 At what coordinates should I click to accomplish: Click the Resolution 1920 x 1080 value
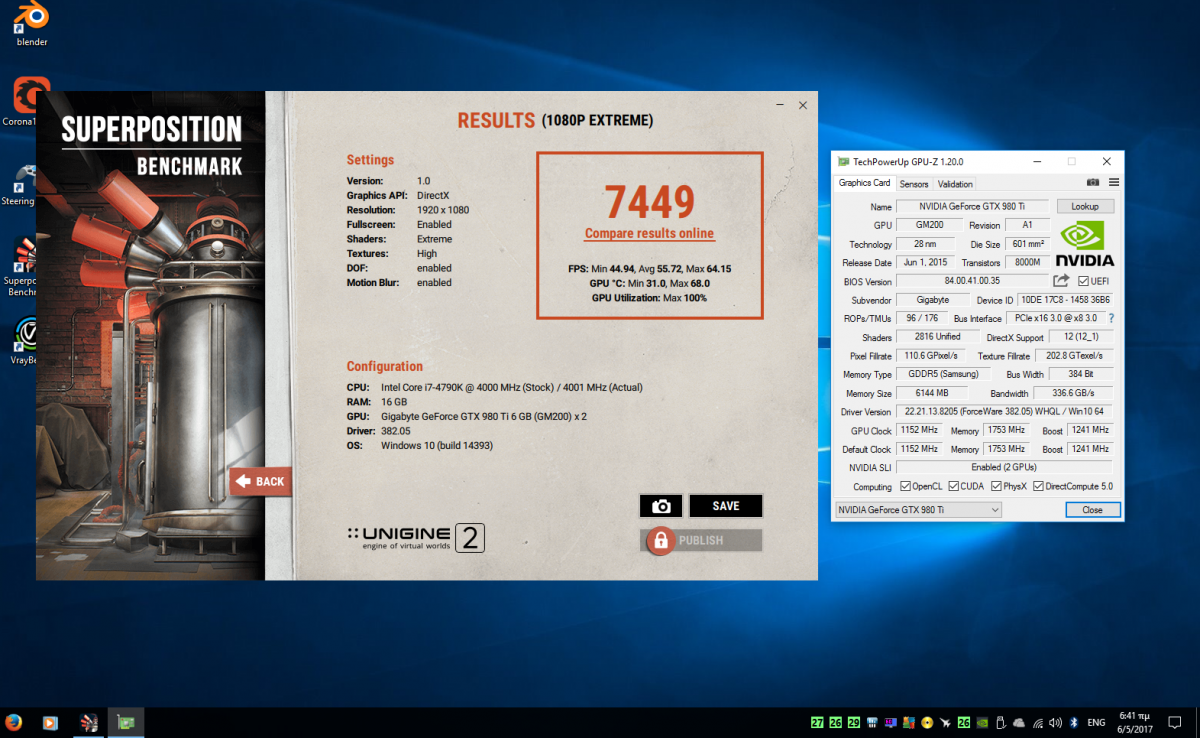(x=443, y=210)
